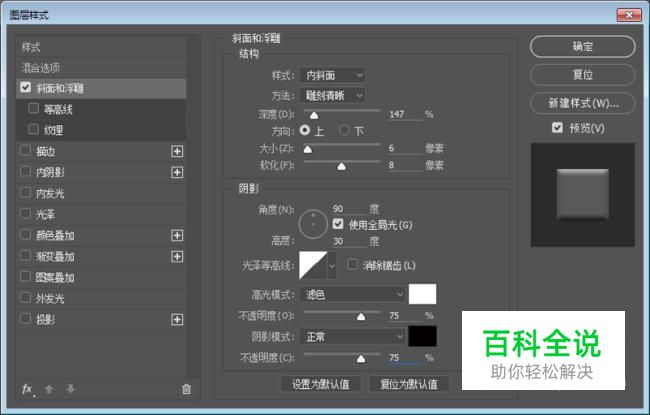Enable the 光泽 checkbox
The height and width of the screenshot is (415, 650).
[x=25, y=214]
